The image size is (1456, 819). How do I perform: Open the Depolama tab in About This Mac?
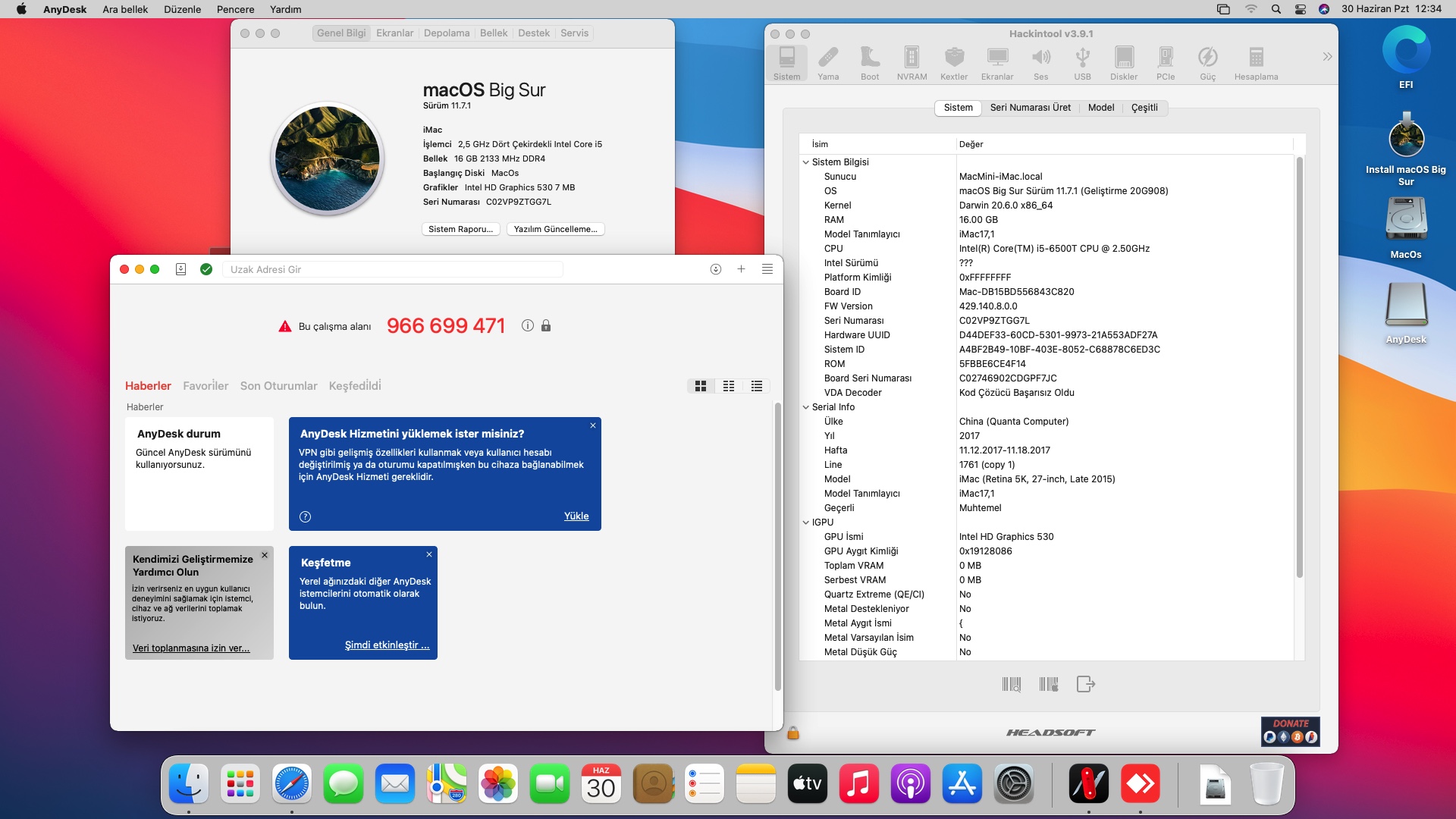click(x=446, y=33)
